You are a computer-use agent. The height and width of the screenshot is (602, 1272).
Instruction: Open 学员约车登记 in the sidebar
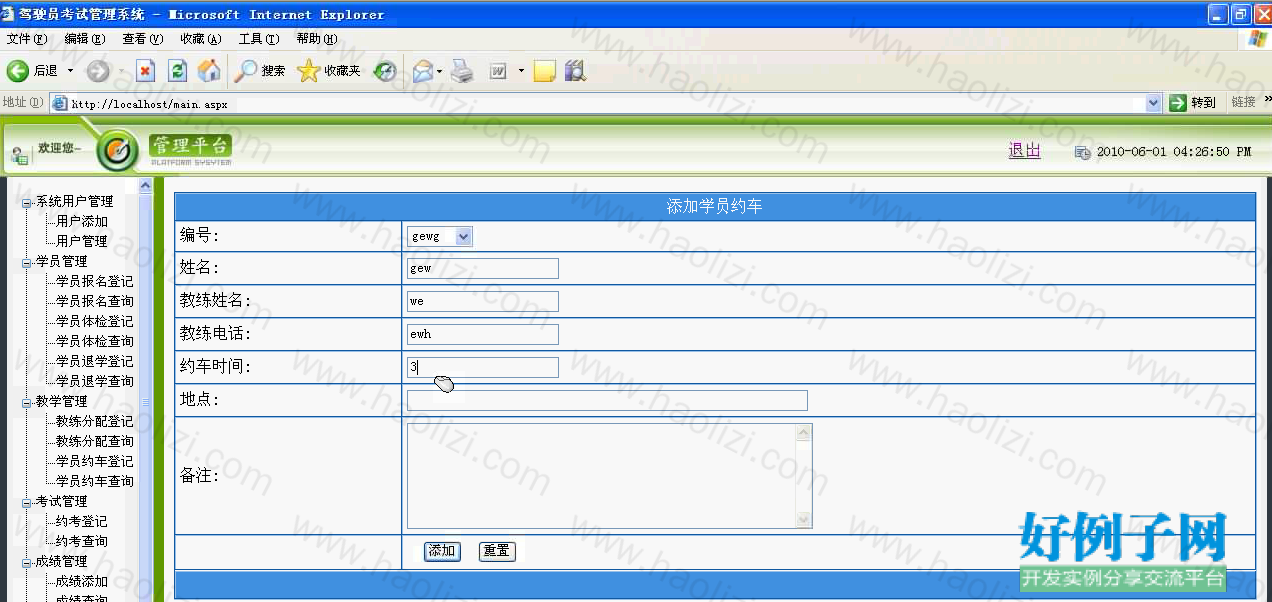point(95,462)
